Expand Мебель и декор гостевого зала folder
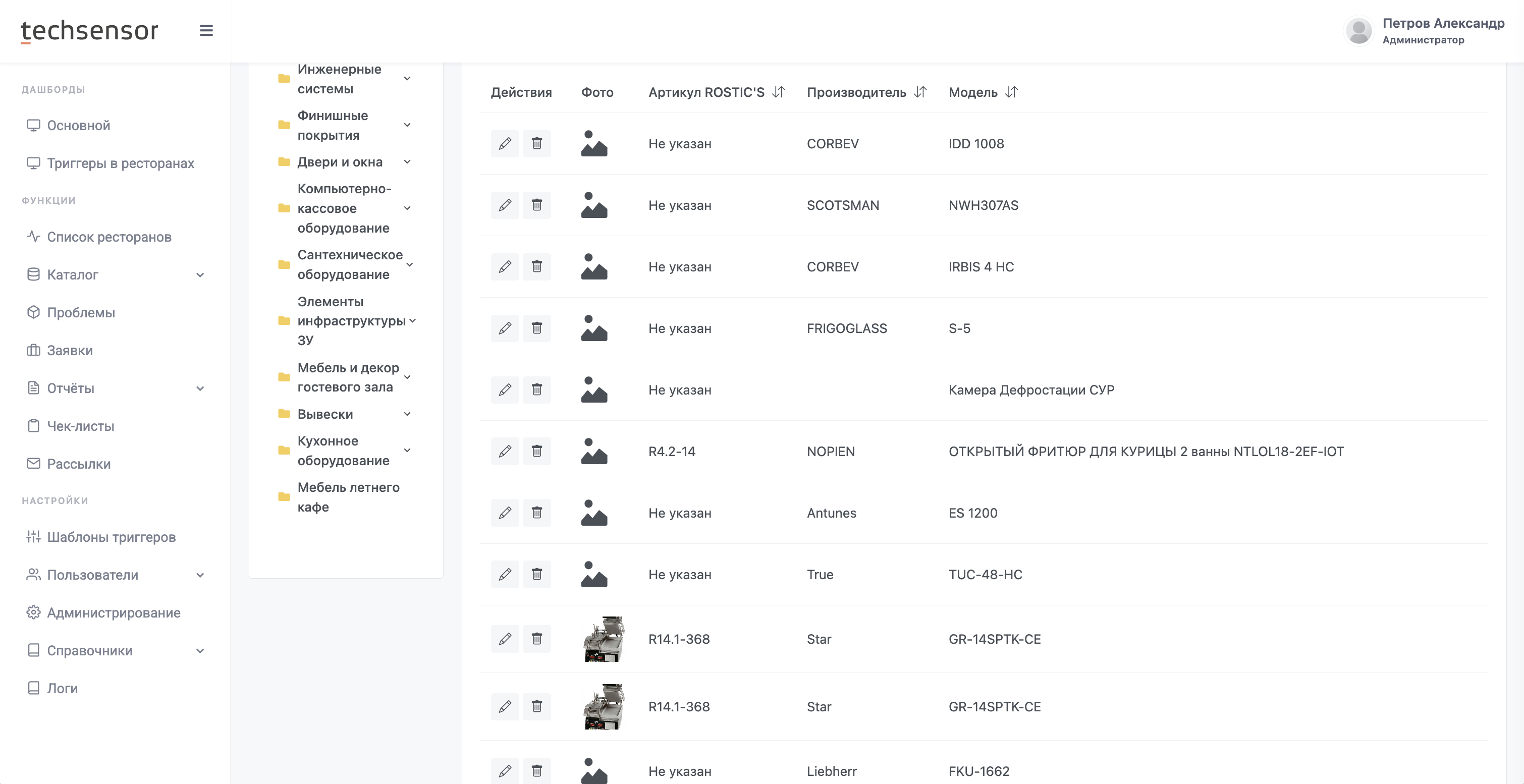Image resolution: width=1524 pixels, height=784 pixels. point(407,377)
